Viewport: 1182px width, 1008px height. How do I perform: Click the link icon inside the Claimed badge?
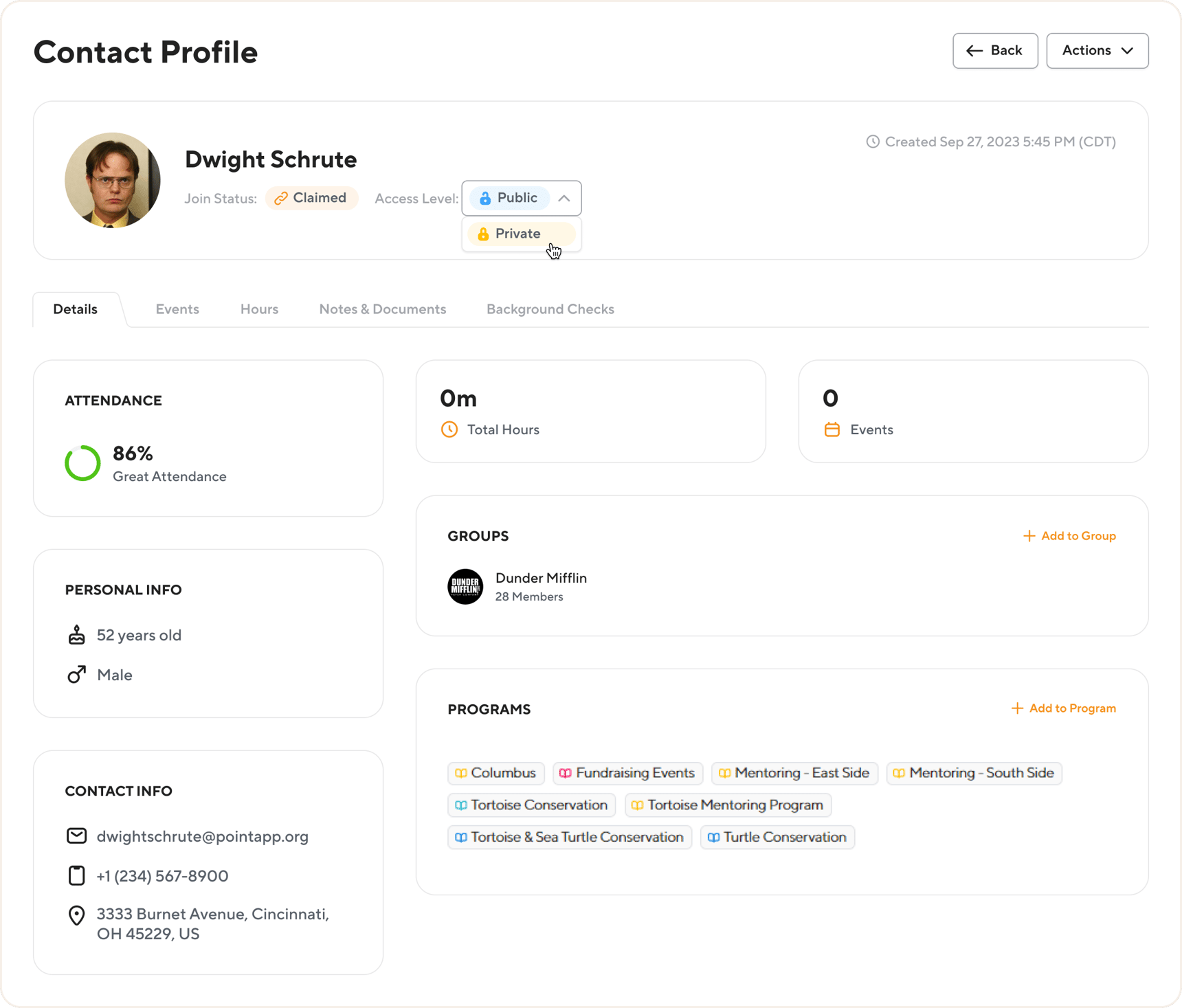click(280, 198)
